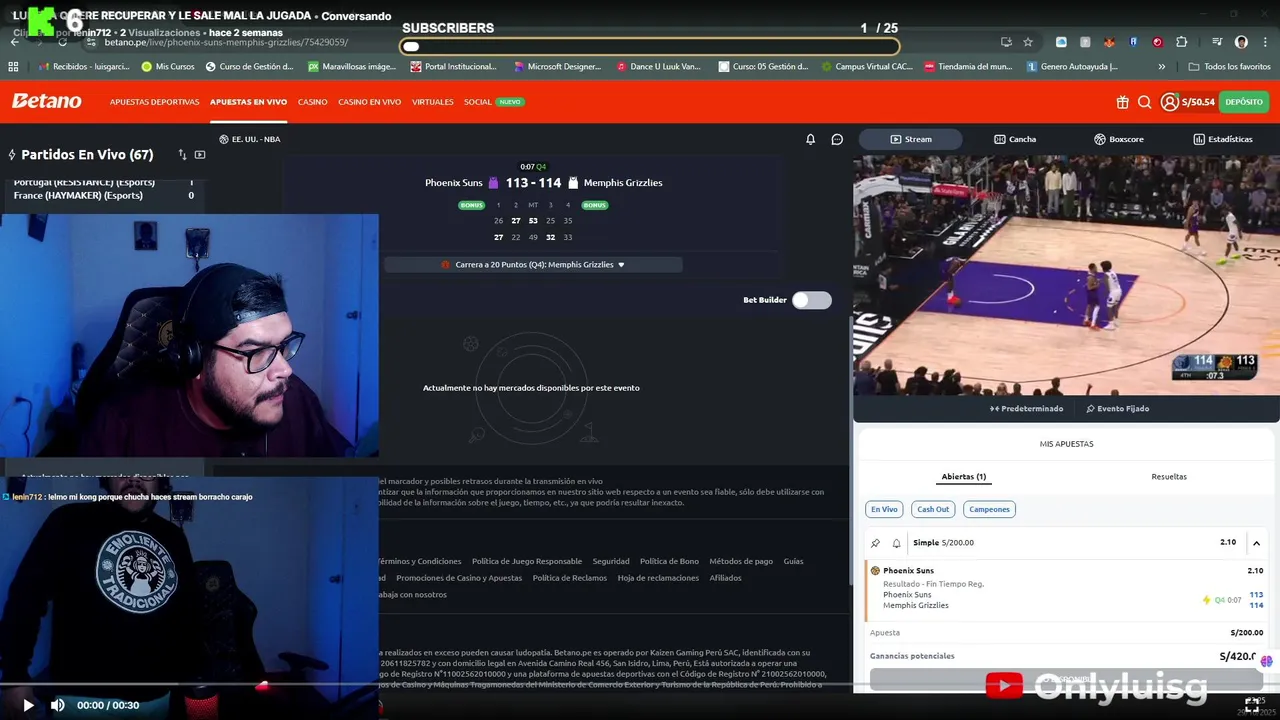The image size is (1280, 720).
Task: Seek on the video progress bar
Action: click(x=640, y=685)
